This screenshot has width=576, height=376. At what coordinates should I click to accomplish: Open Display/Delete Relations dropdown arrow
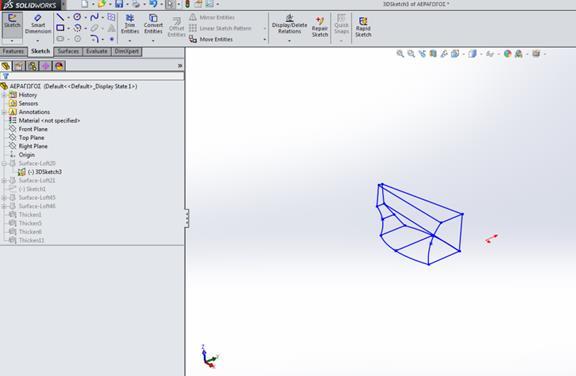289,40
